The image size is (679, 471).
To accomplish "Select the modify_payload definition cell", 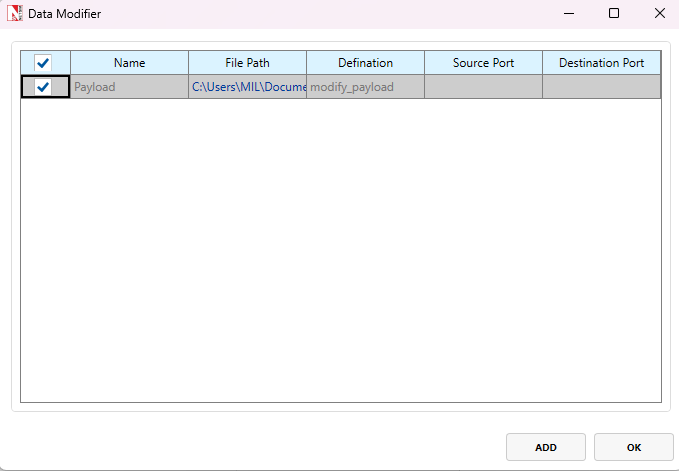I will pyautogui.click(x=365, y=87).
